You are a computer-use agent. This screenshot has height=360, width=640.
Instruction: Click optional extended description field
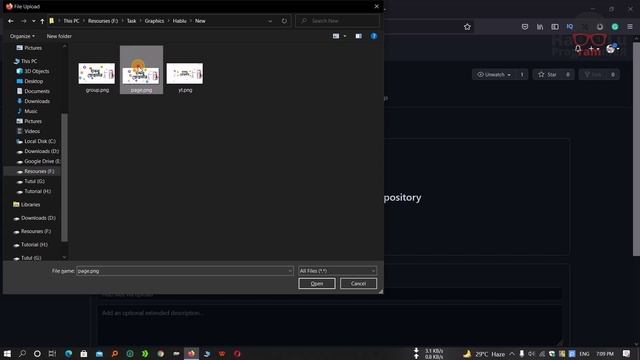(x=329, y=325)
